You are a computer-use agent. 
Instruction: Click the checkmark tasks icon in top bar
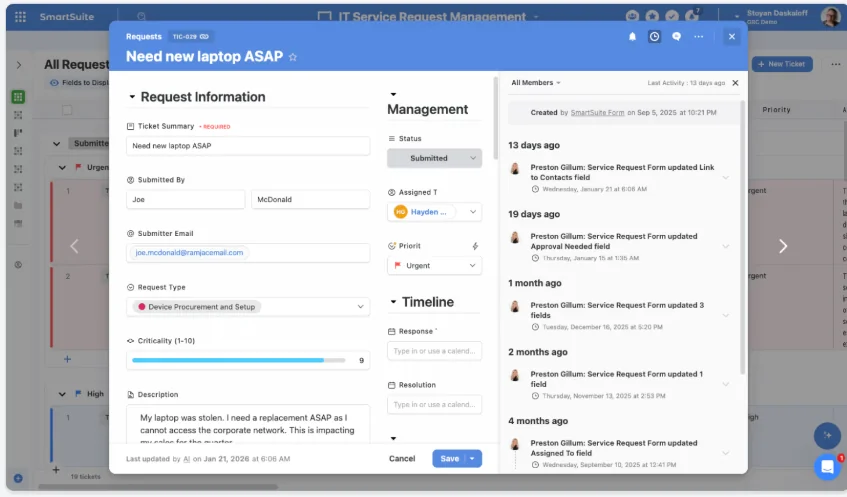pyautogui.click(x=672, y=16)
